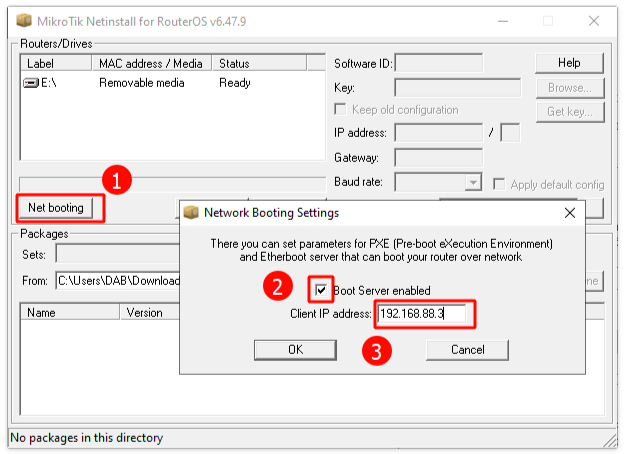Click the netmask field after the slash
This screenshot has height=454, width=624.
pos(510,132)
